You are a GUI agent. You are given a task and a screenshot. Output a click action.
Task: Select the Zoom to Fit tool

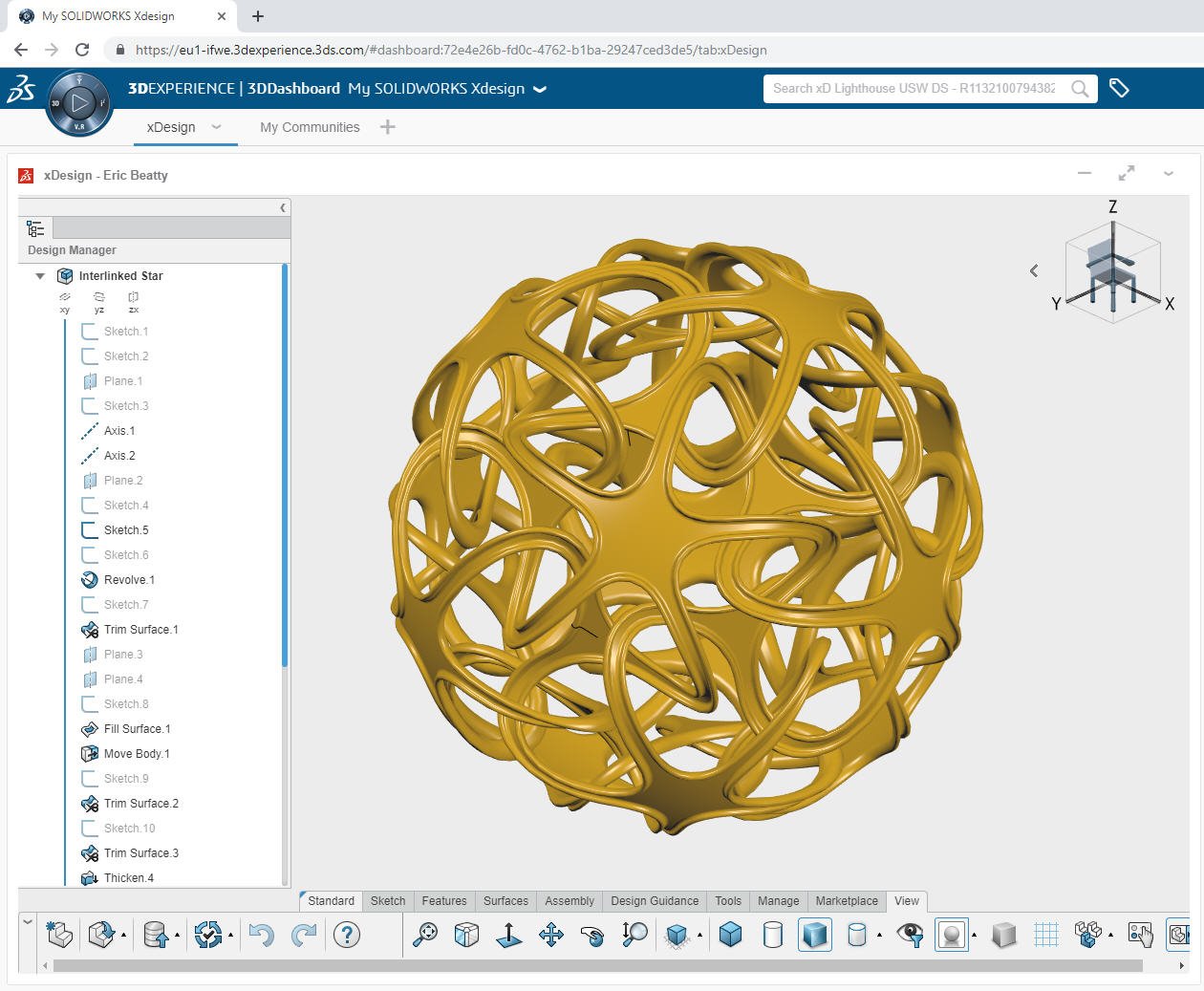coord(423,935)
